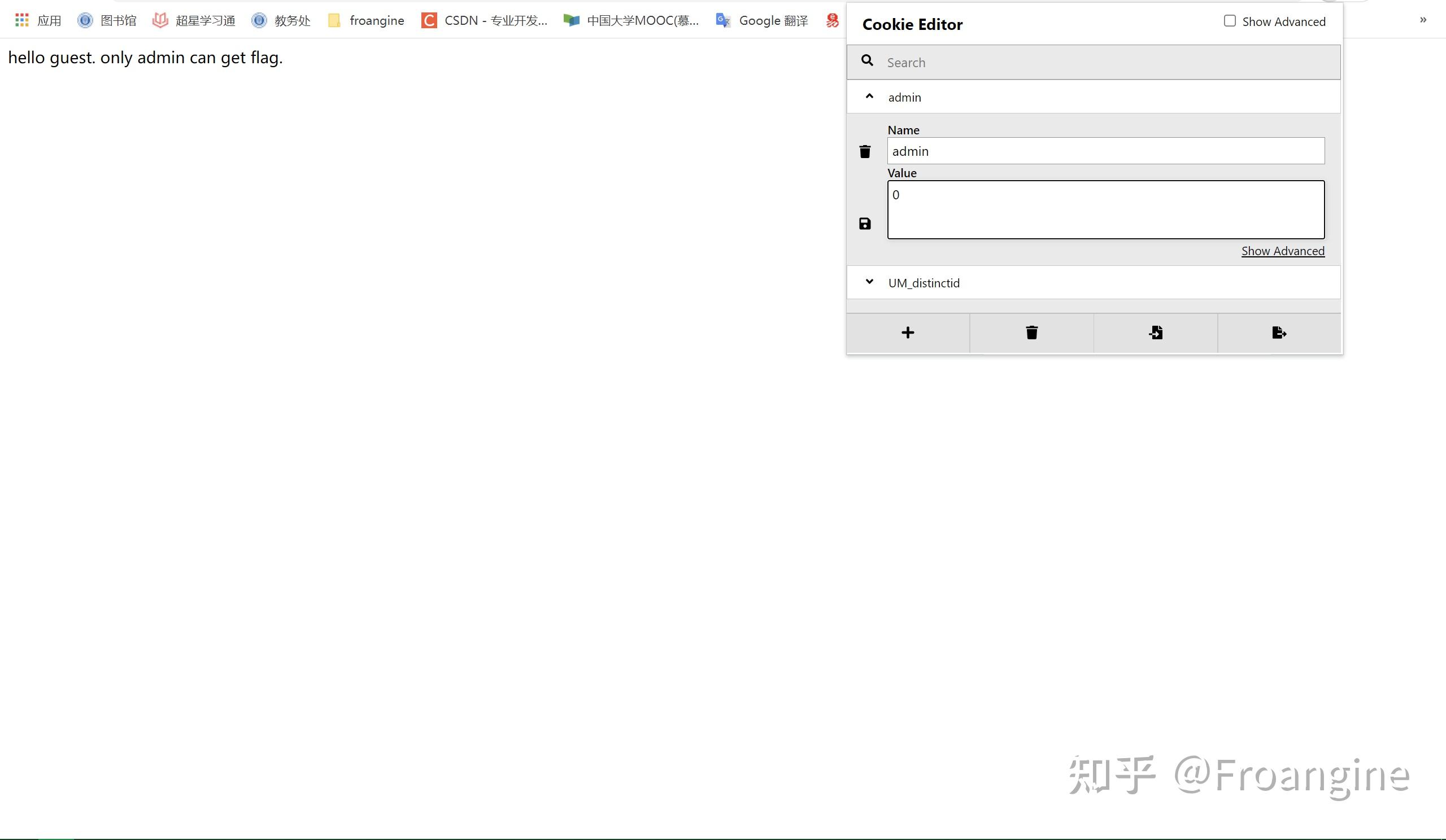Delete all cookies using the trash icon
The image size is (1446, 840).
point(1031,333)
